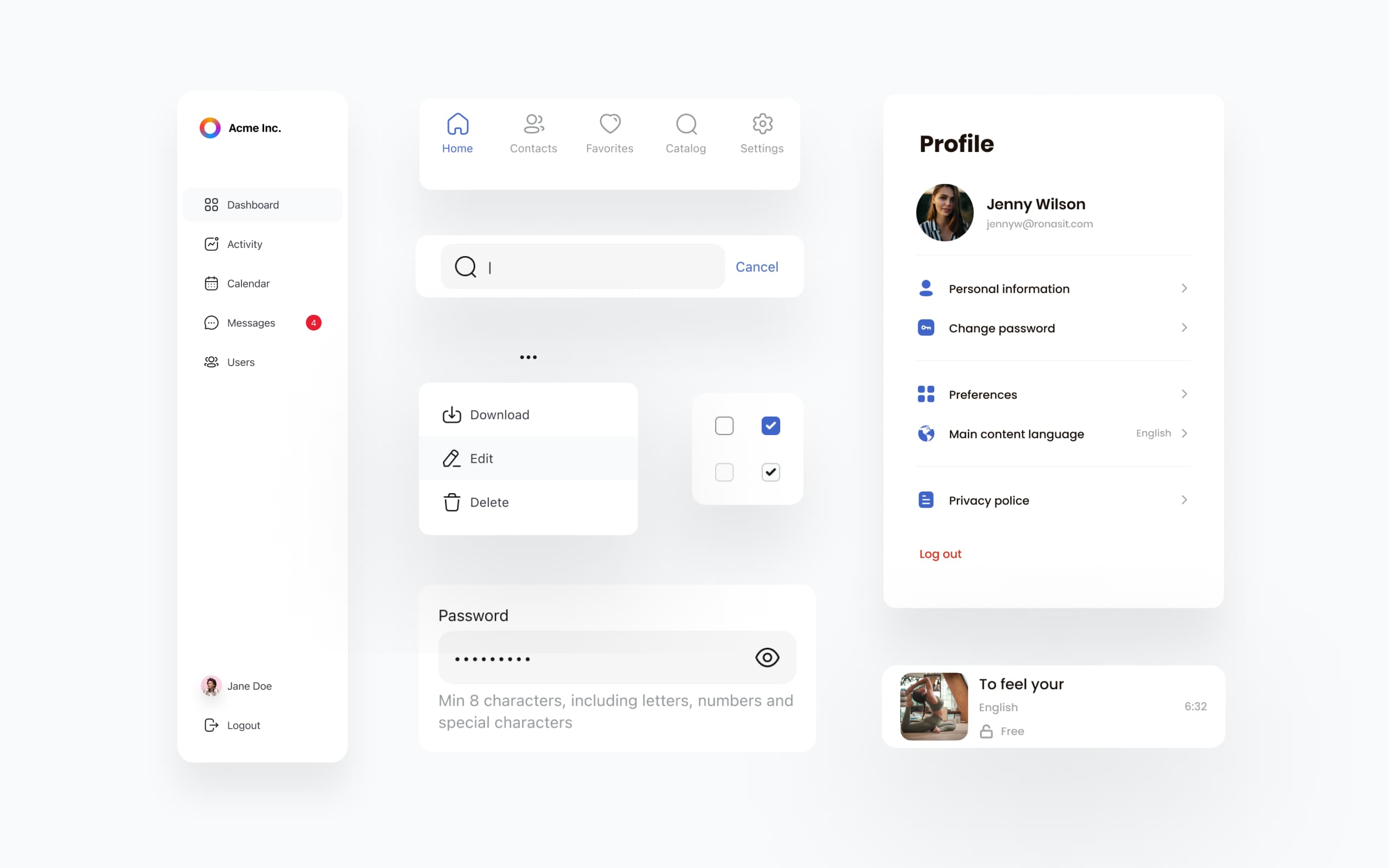The width and height of the screenshot is (1389, 868).
Task: Toggle the checked blue checkbox on
Action: click(x=771, y=425)
